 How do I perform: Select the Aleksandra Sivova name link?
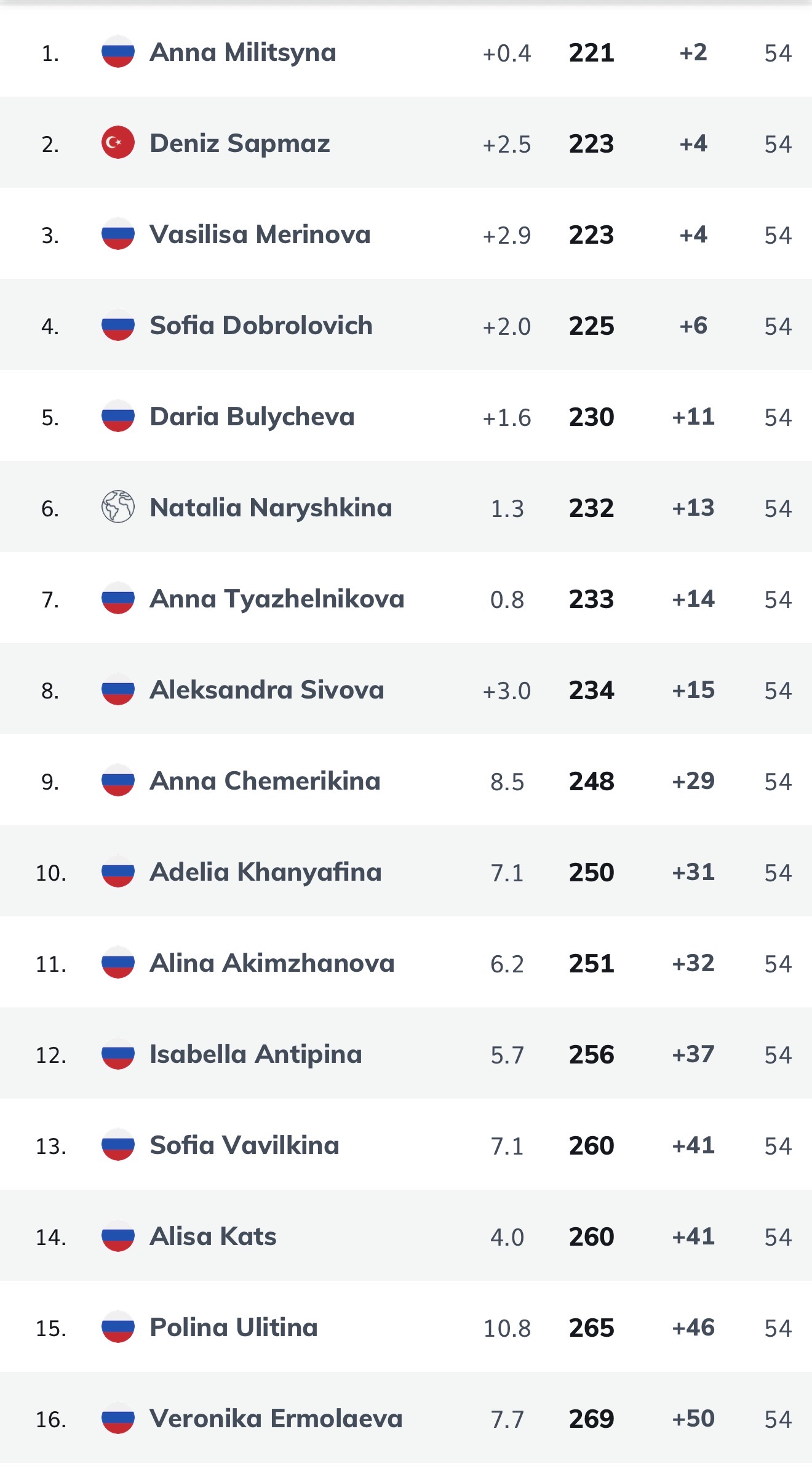click(x=267, y=690)
